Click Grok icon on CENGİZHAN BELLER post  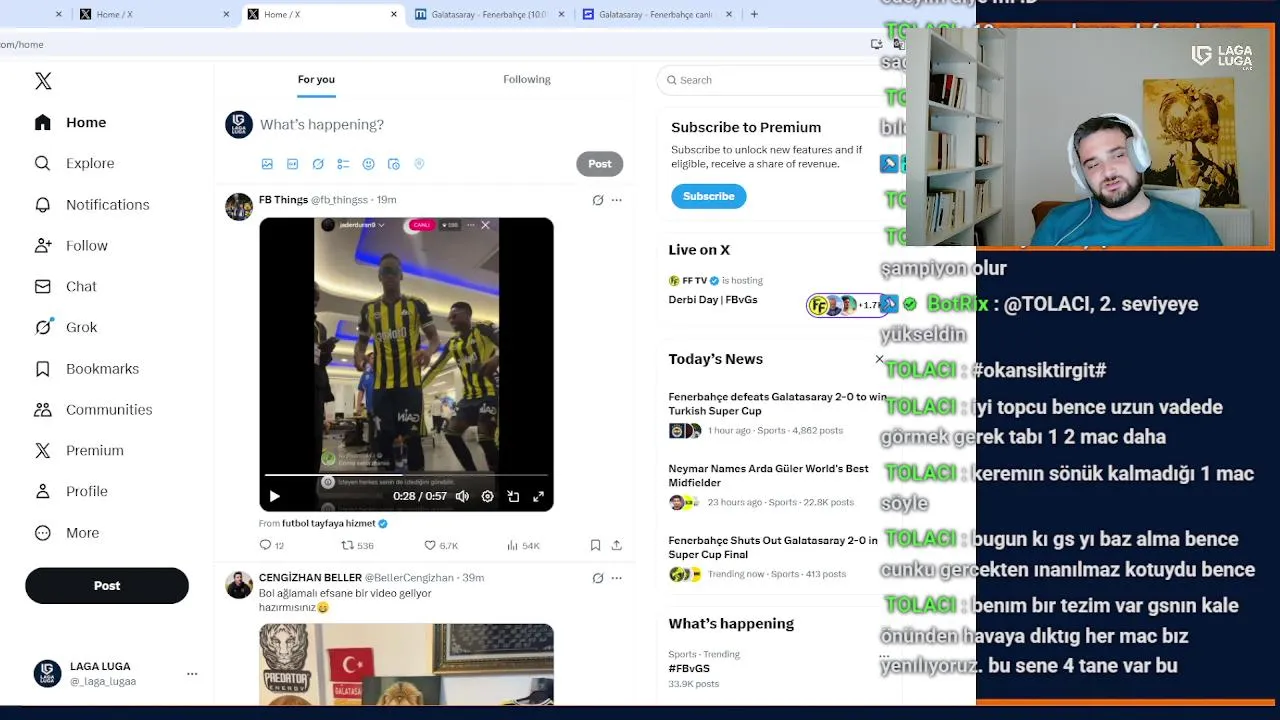click(598, 578)
